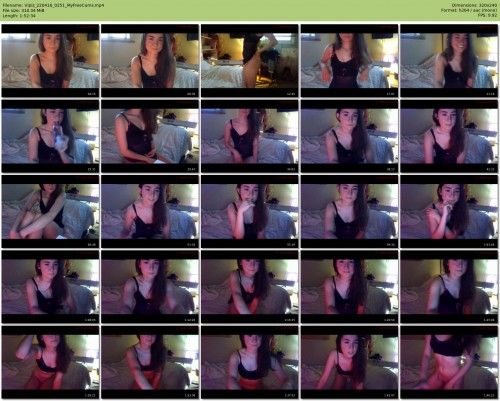The height and width of the screenshot is (401, 500).
Task: Select the middle thumbnail in second row
Action: click(250, 136)
